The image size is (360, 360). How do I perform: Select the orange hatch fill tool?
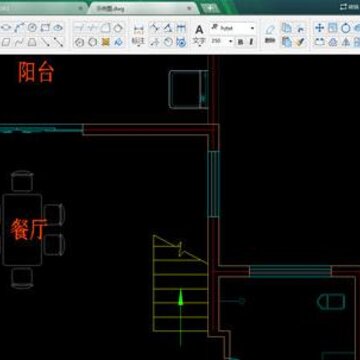(105, 42)
